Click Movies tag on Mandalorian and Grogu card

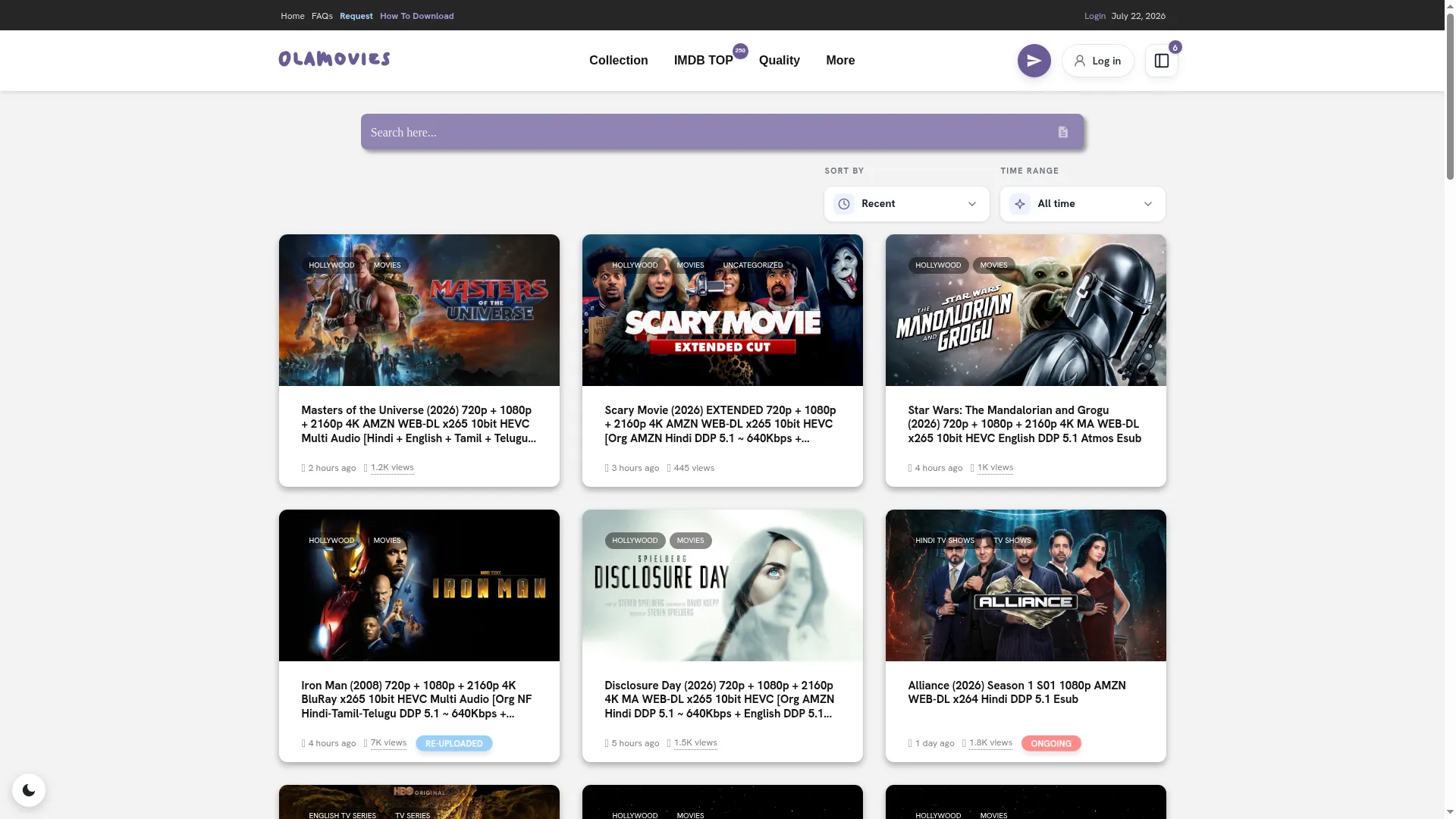(x=993, y=265)
